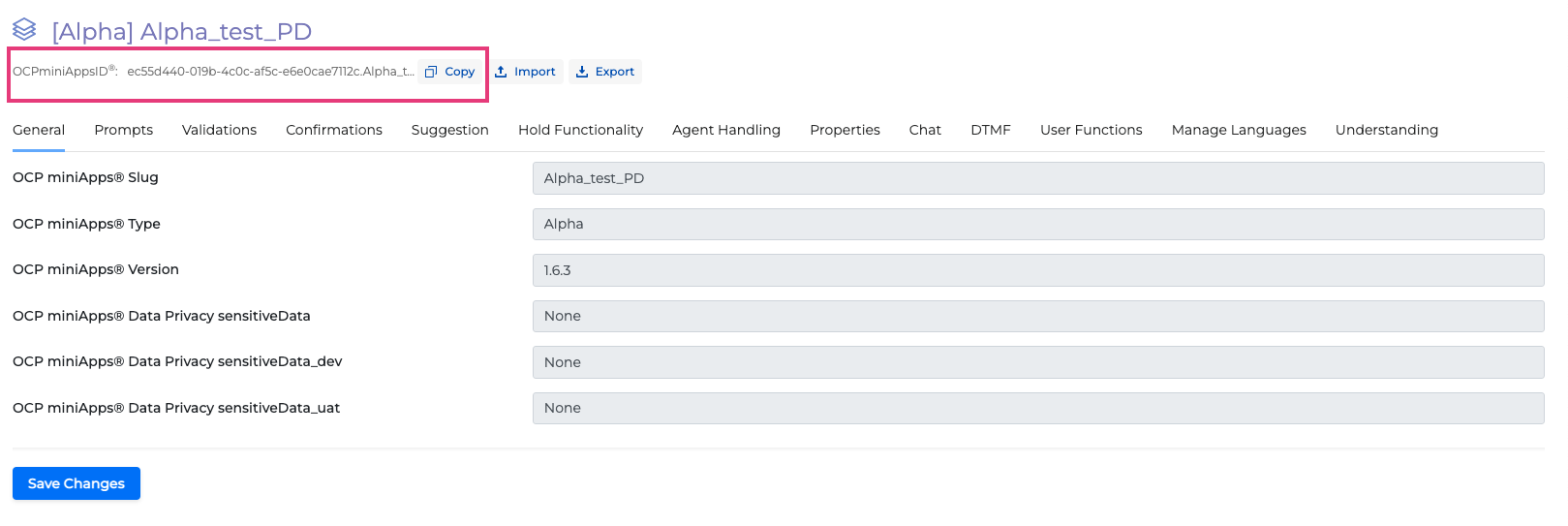This screenshot has width=1568, height=526.
Task: Select the Suggestion tab
Action: coord(449,130)
